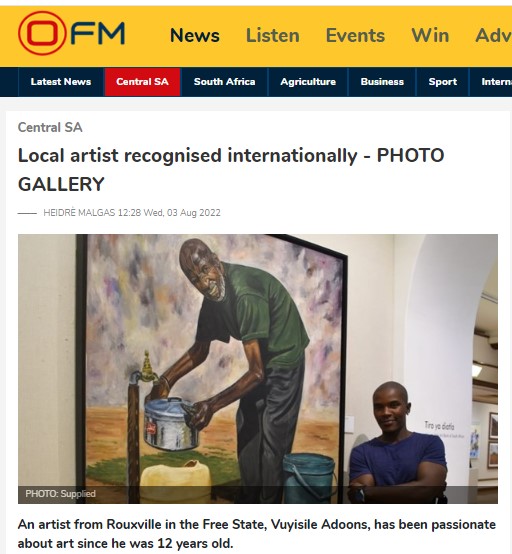Open the Agriculture news tab
Viewport: 512px width, 554px height.
pyautogui.click(x=308, y=82)
